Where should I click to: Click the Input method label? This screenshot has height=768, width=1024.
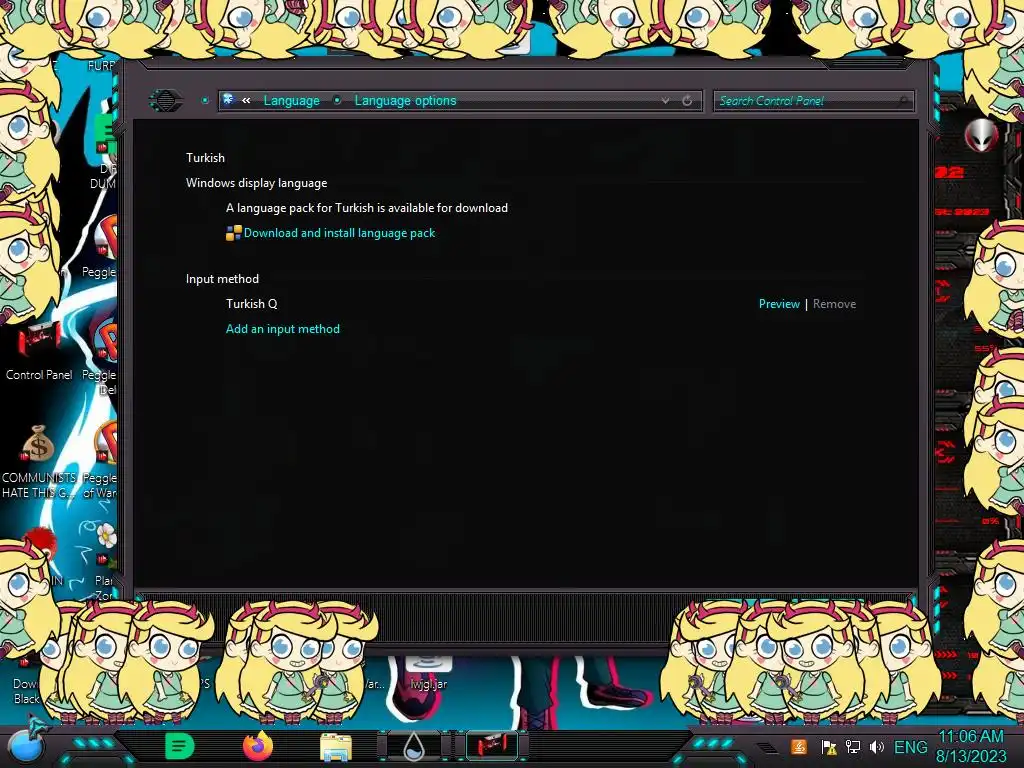(222, 279)
